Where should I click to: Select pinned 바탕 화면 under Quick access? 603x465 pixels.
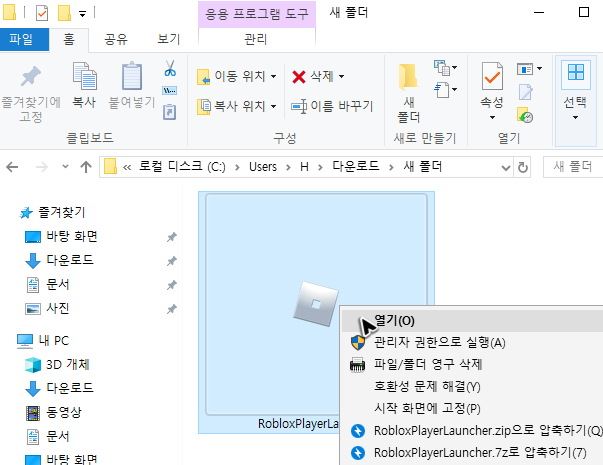point(72,236)
